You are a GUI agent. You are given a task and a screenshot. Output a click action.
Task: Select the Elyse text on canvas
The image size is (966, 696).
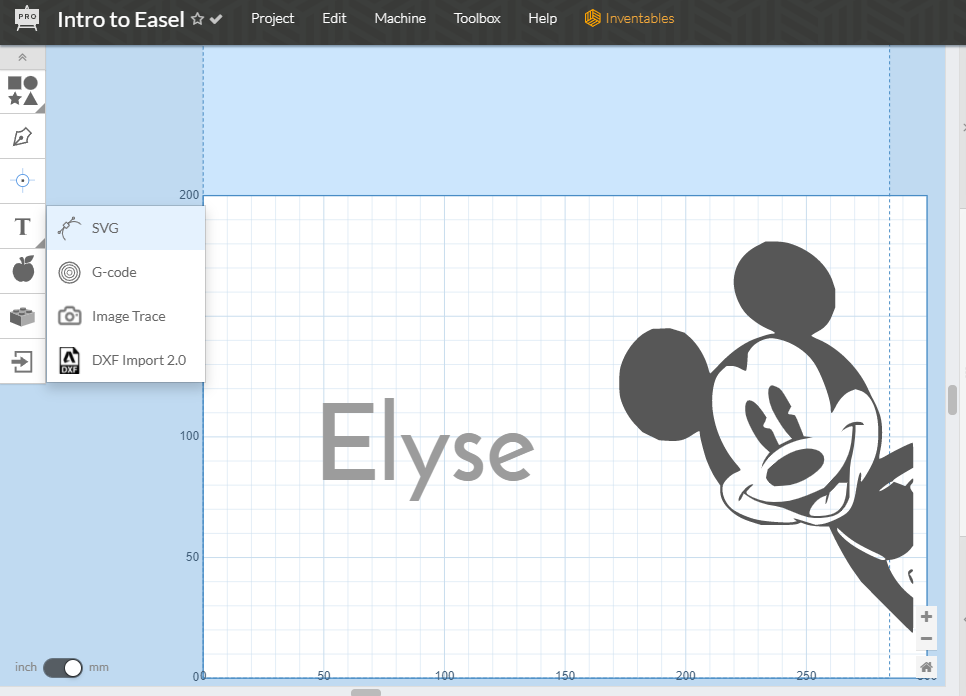click(427, 449)
